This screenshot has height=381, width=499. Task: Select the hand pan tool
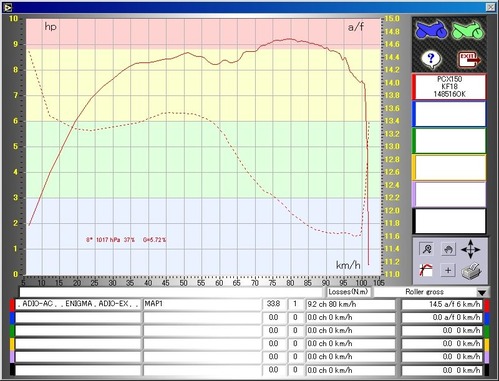tap(448, 249)
